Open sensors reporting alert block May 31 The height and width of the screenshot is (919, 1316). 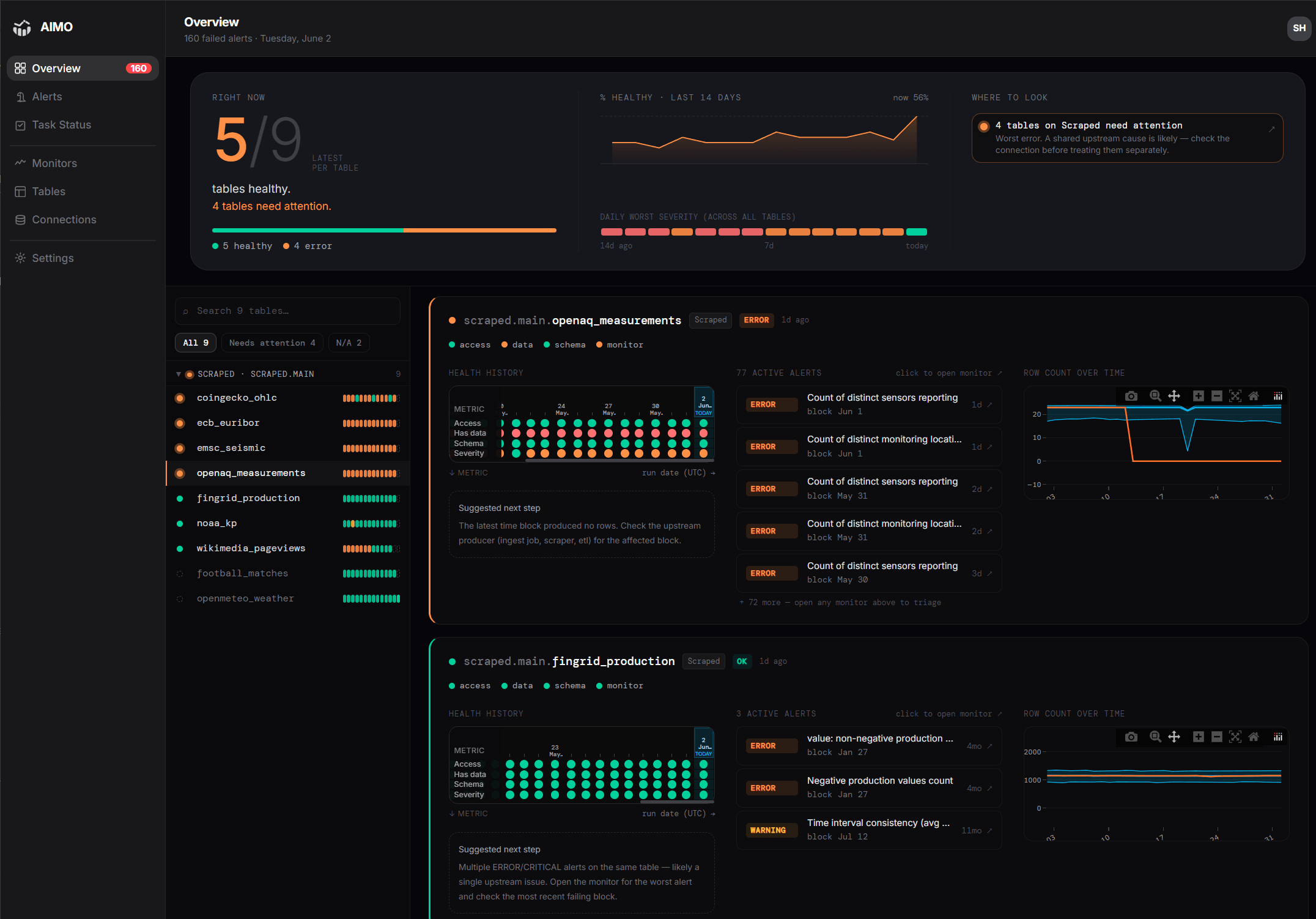pos(869,489)
